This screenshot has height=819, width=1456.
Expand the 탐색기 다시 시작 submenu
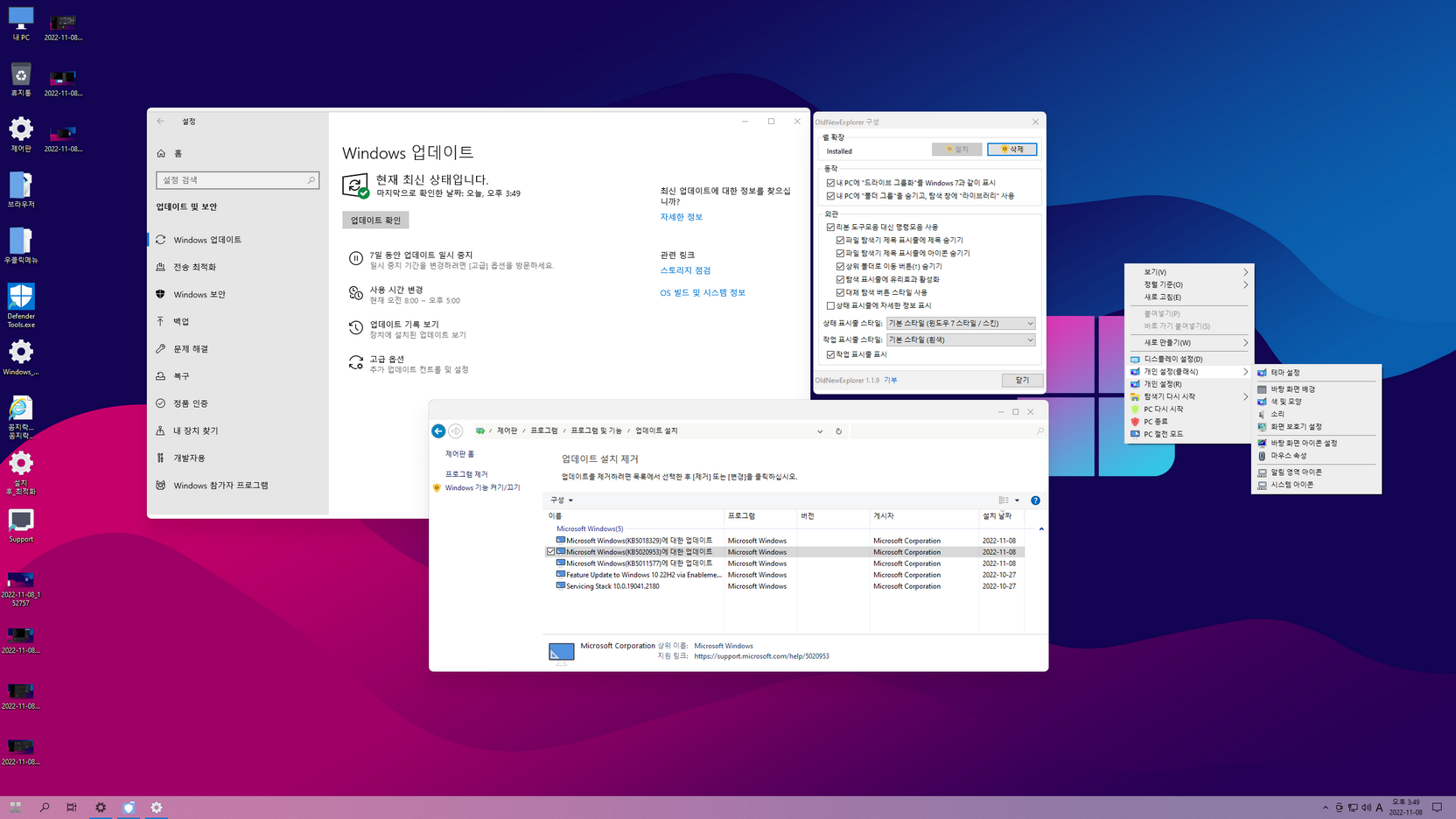1246,396
